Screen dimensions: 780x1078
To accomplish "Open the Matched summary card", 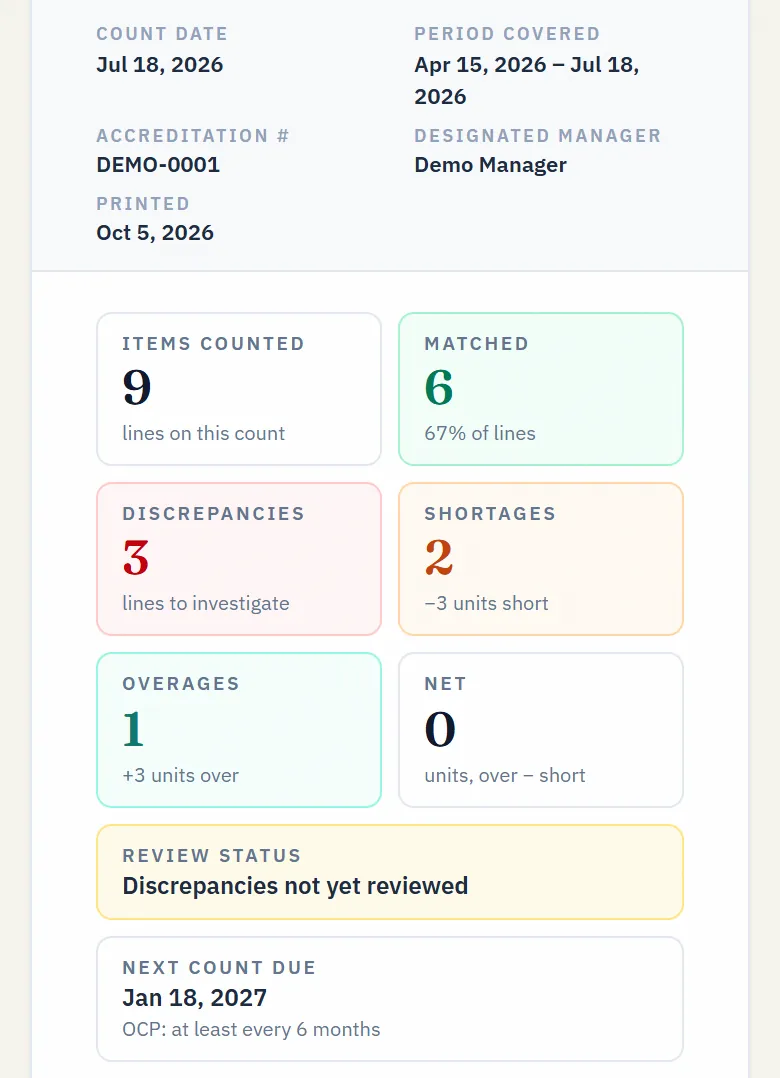I will [541, 389].
